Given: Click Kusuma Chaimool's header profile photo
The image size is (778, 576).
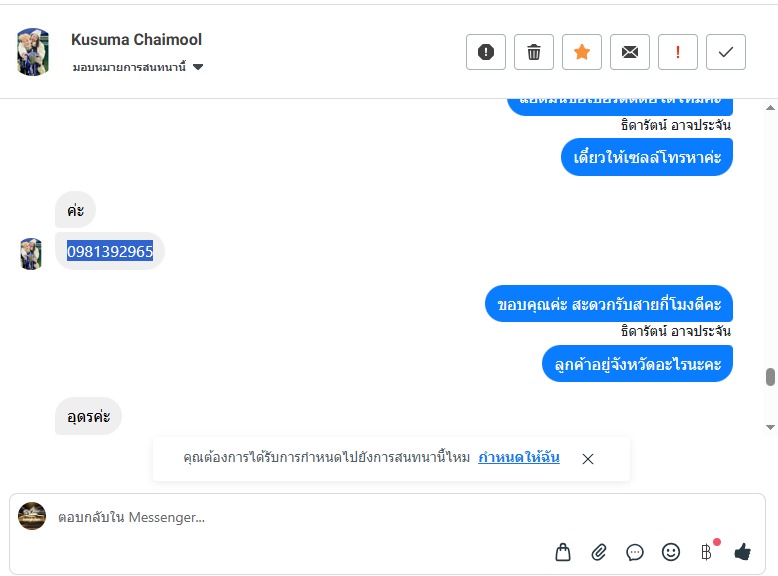Looking at the screenshot, I should [x=33, y=52].
